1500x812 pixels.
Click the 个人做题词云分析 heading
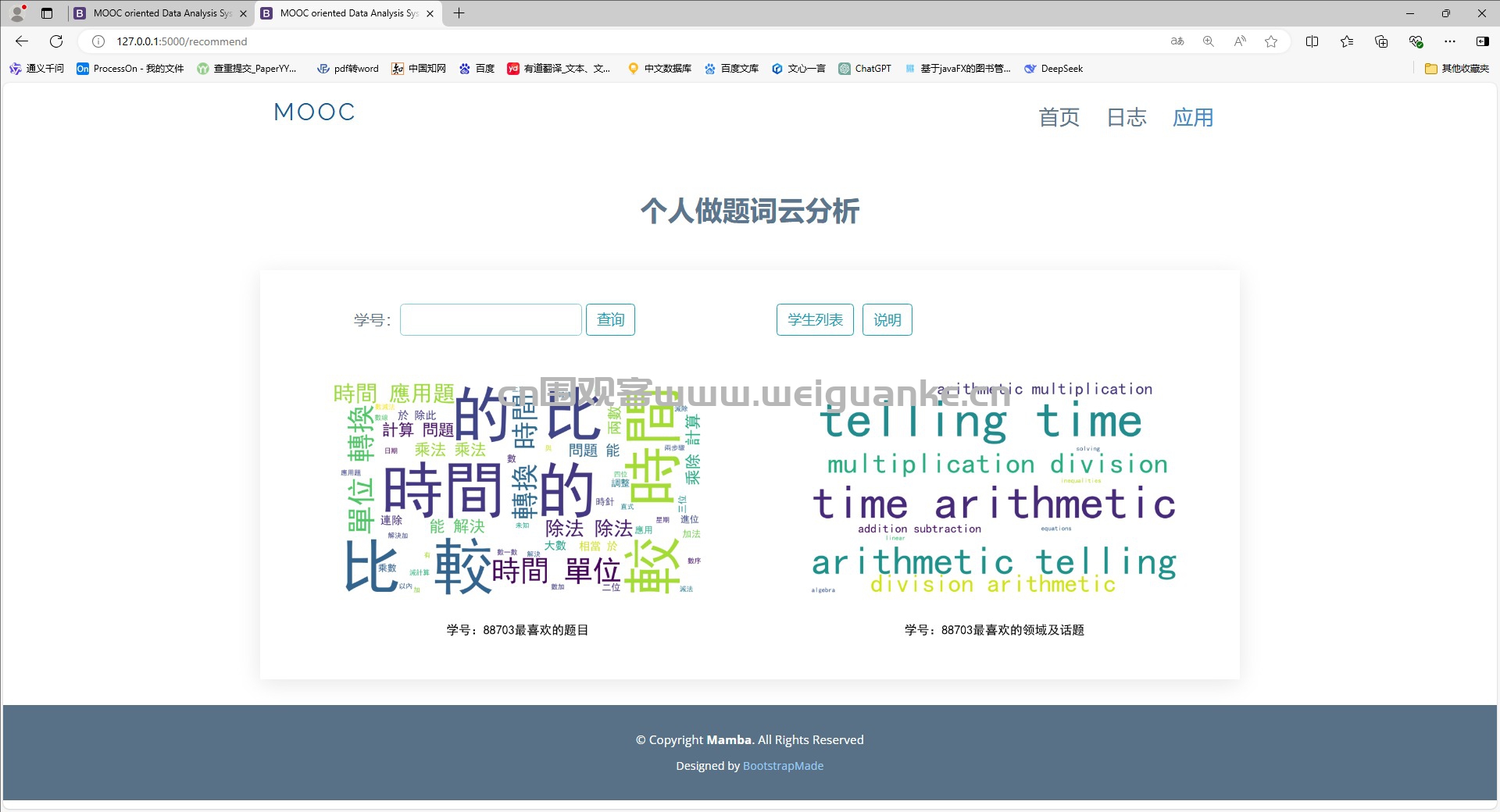click(750, 211)
